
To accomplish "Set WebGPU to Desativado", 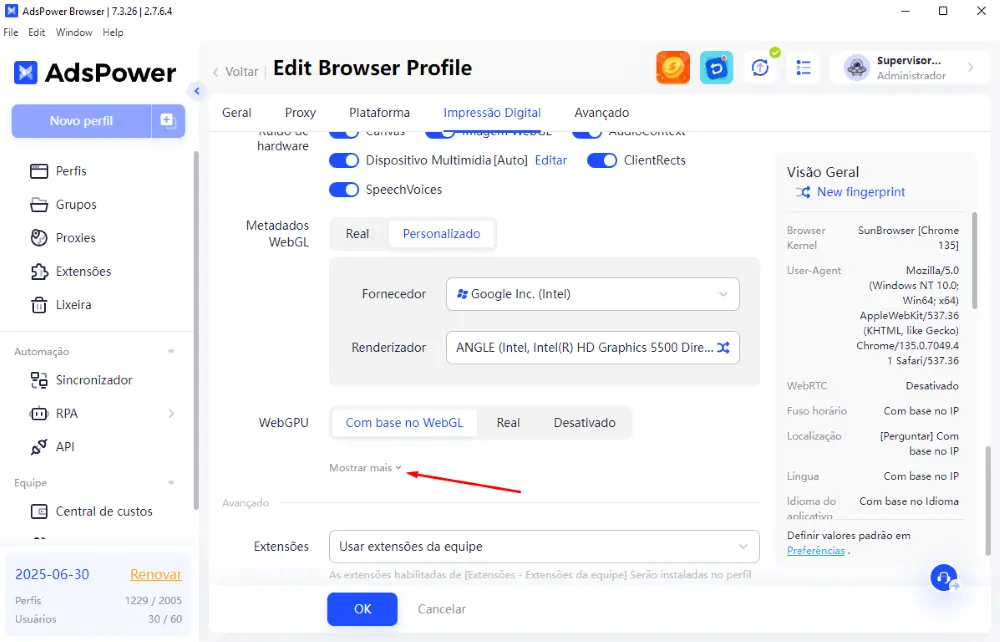I will [585, 423].
